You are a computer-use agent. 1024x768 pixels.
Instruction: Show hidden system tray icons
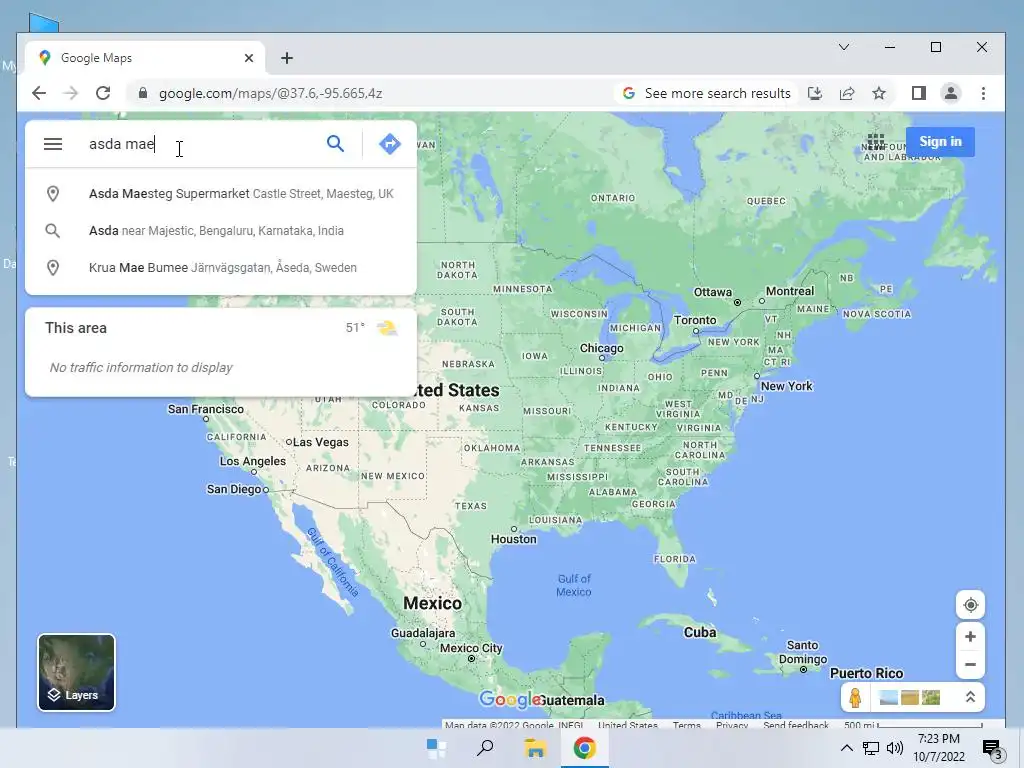pyautogui.click(x=846, y=748)
